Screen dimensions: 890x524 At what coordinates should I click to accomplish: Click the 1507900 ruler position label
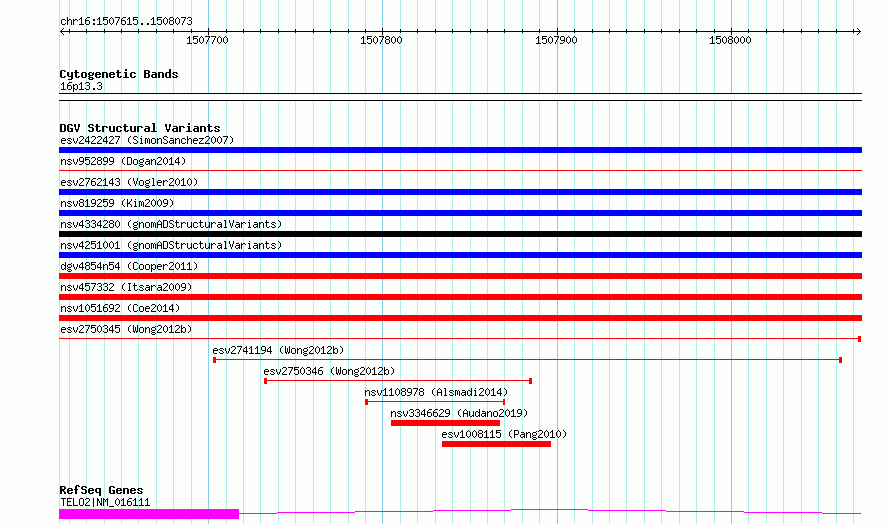pyautogui.click(x=556, y=40)
